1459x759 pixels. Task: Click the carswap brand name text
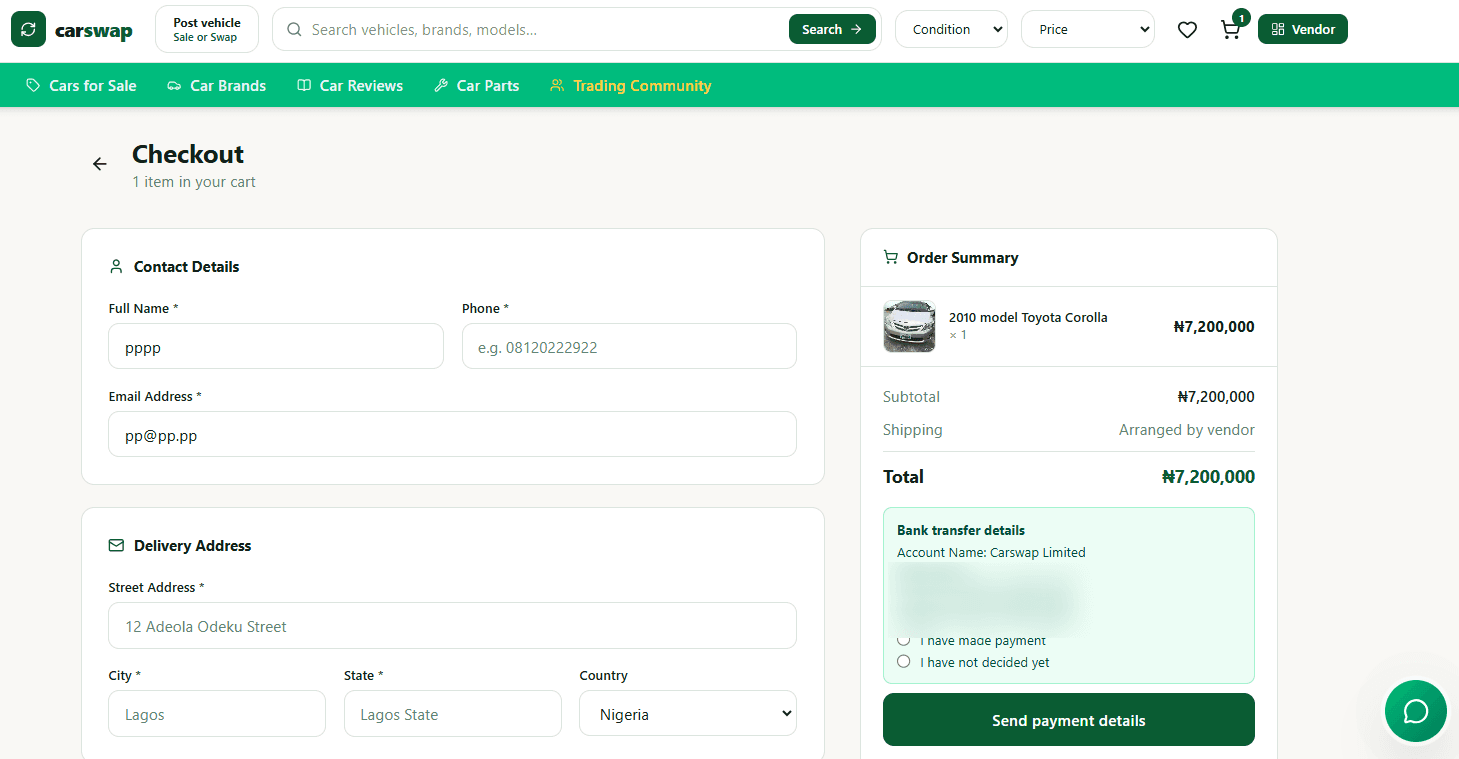pyautogui.click(x=94, y=31)
